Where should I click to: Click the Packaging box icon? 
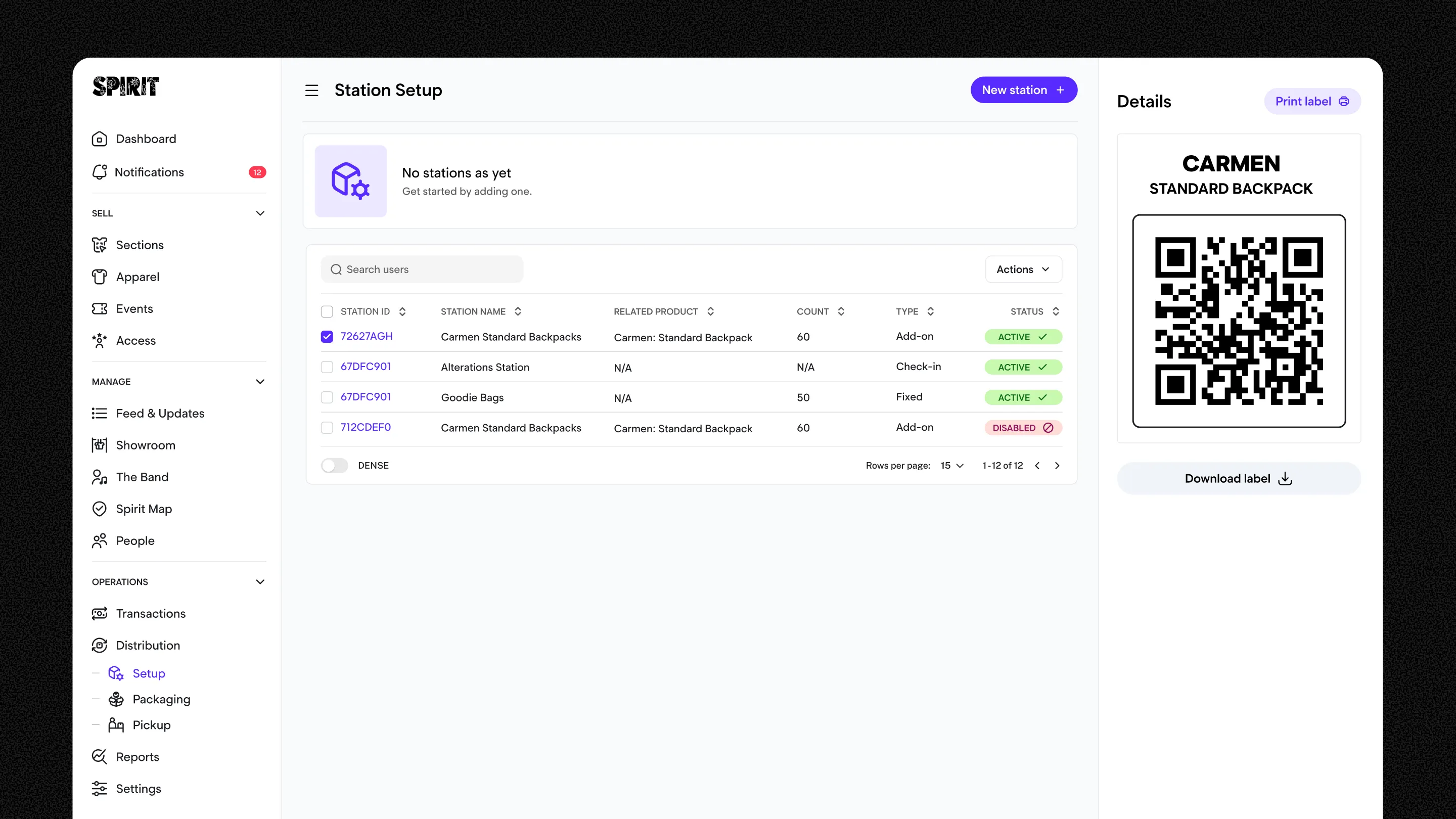(116, 700)
